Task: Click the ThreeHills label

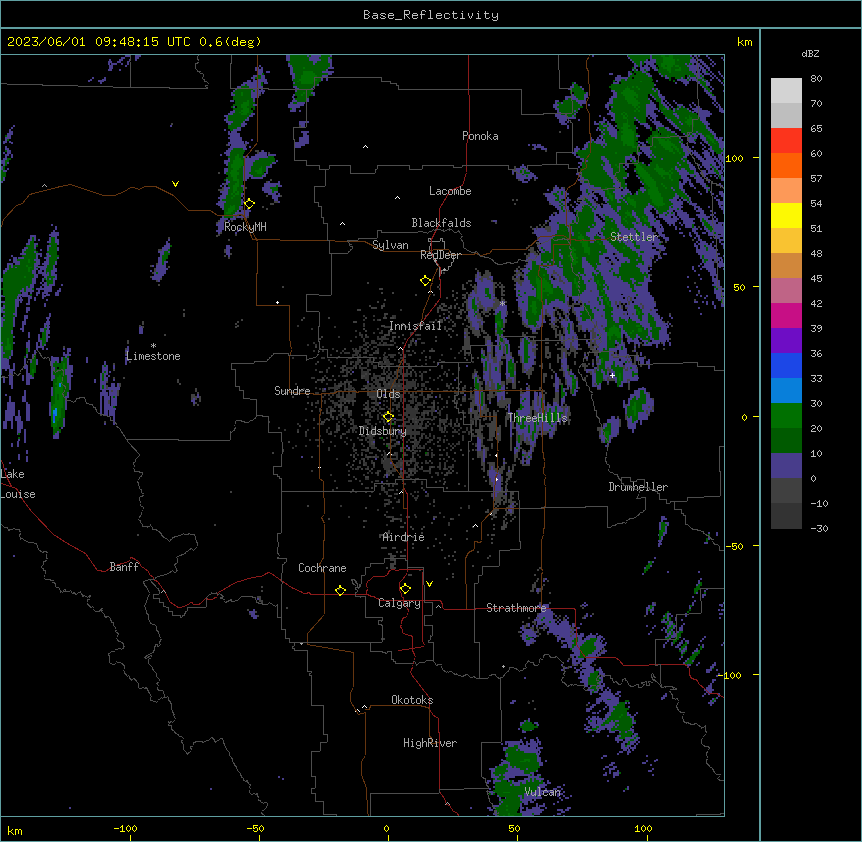Action: pyautogui.click(x=537, y=418)
